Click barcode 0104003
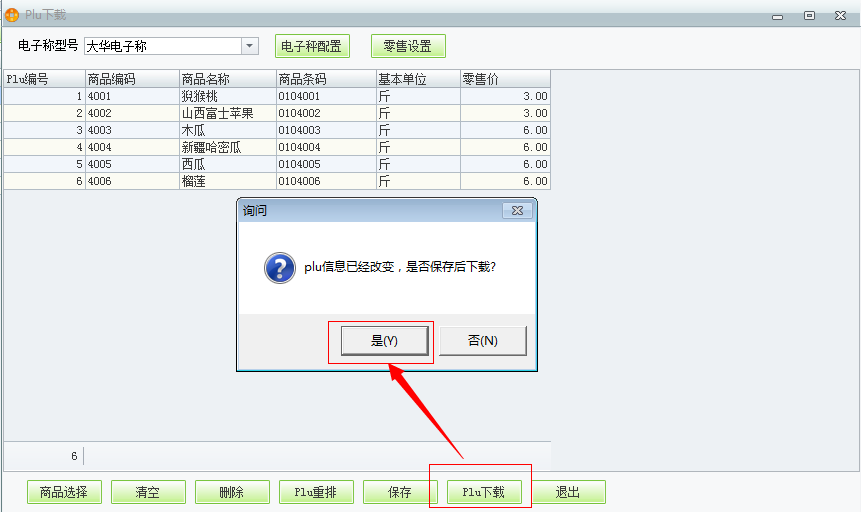 click(326, 130)
